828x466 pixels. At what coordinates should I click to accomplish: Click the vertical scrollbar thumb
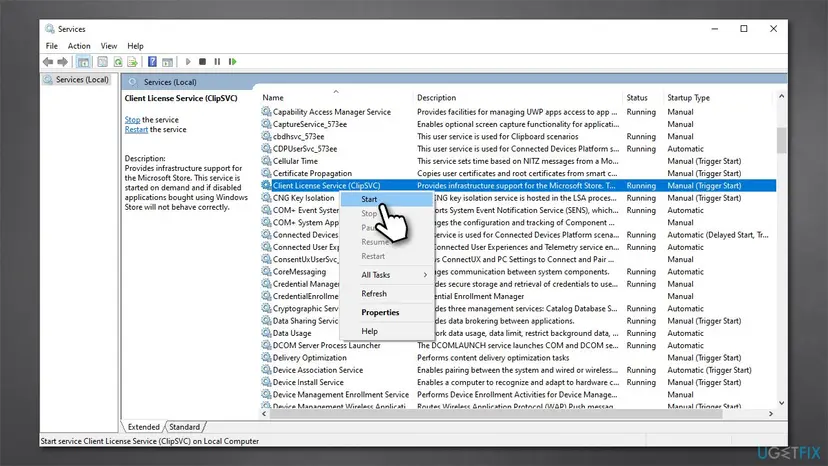pos(782,140)
